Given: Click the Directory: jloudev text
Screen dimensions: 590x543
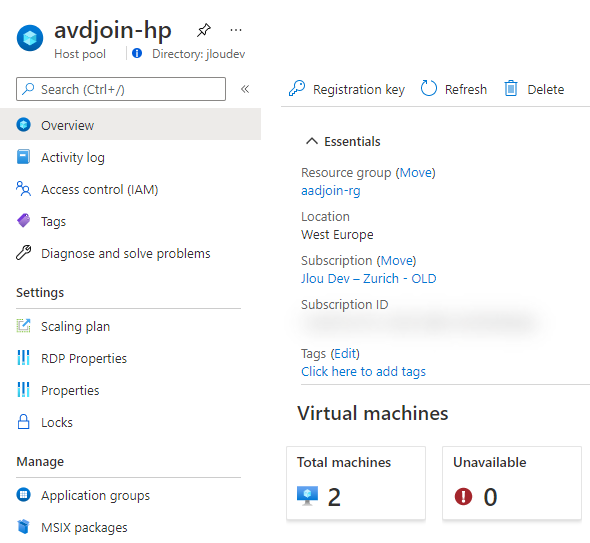Looking at the screenshot, I should click(199, 54).
